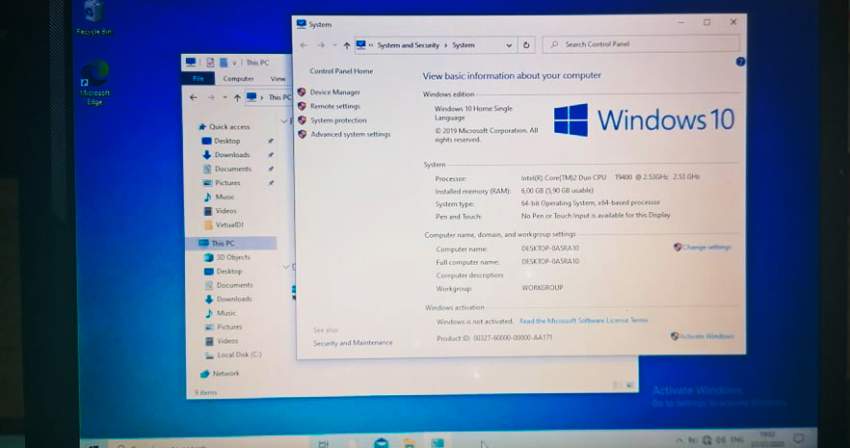Open 3D Objects under This PC

(x=233, y=257)
